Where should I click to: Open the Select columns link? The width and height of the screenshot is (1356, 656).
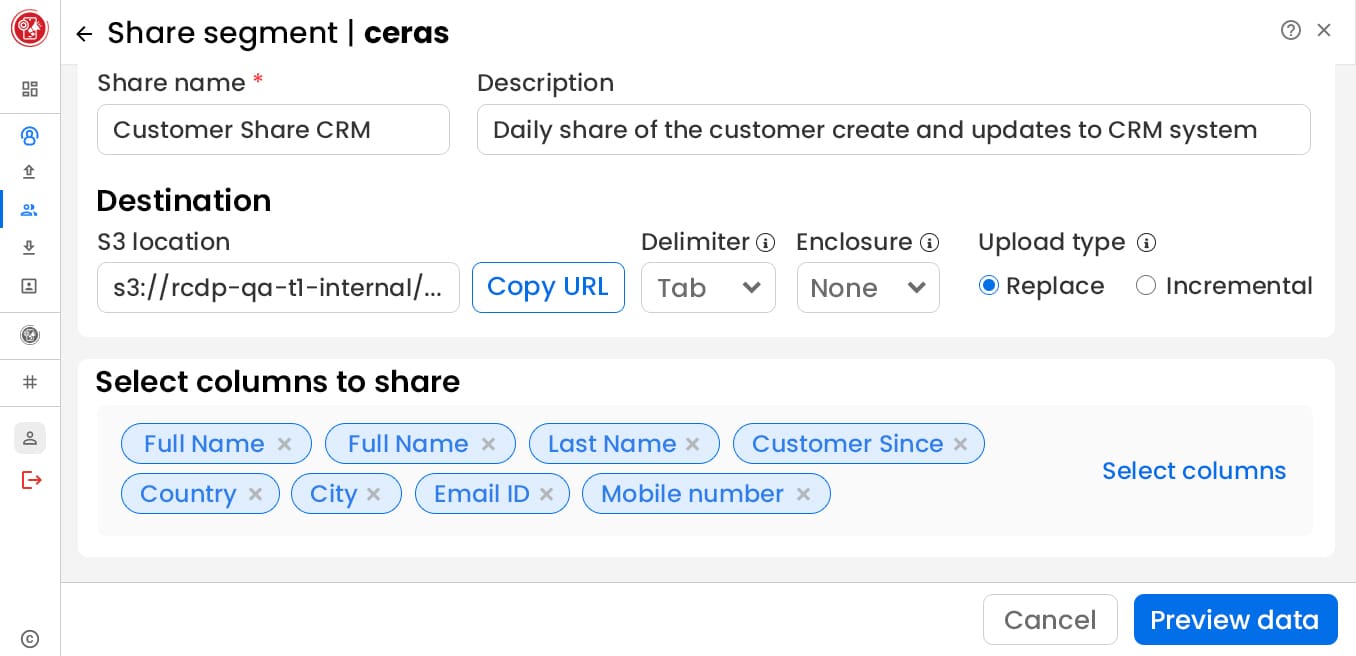(x=1194, y=471)
